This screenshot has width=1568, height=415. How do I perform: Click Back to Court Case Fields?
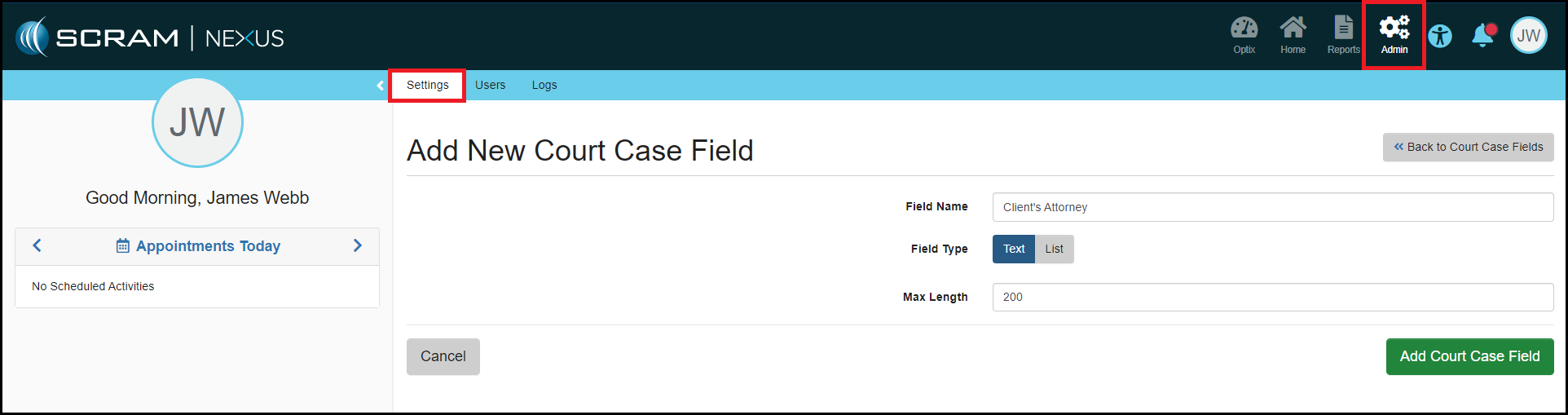coord(1468,148)
